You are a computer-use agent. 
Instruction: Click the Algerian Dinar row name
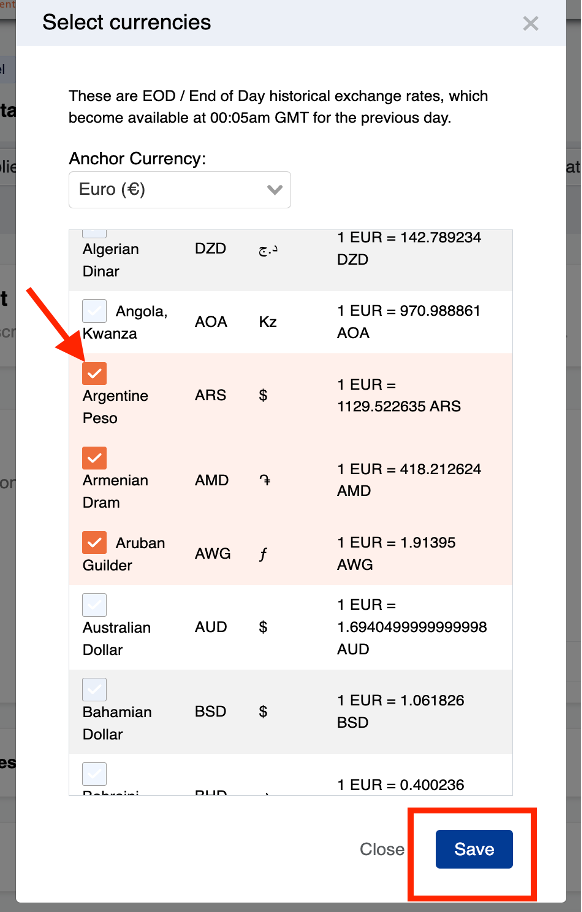[110, 260]
